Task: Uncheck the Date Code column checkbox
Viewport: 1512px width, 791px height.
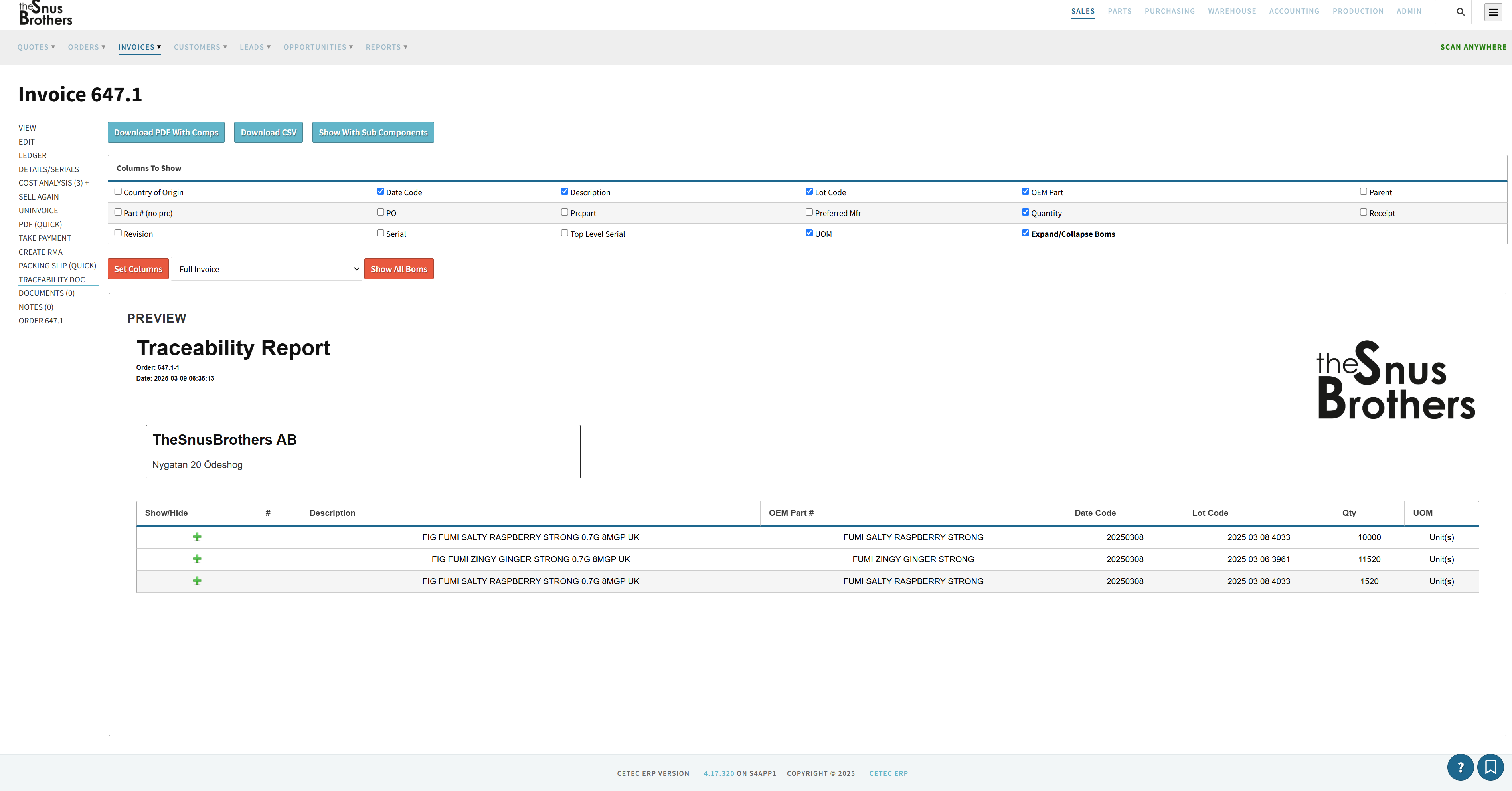Action: [x=380, y=191]
